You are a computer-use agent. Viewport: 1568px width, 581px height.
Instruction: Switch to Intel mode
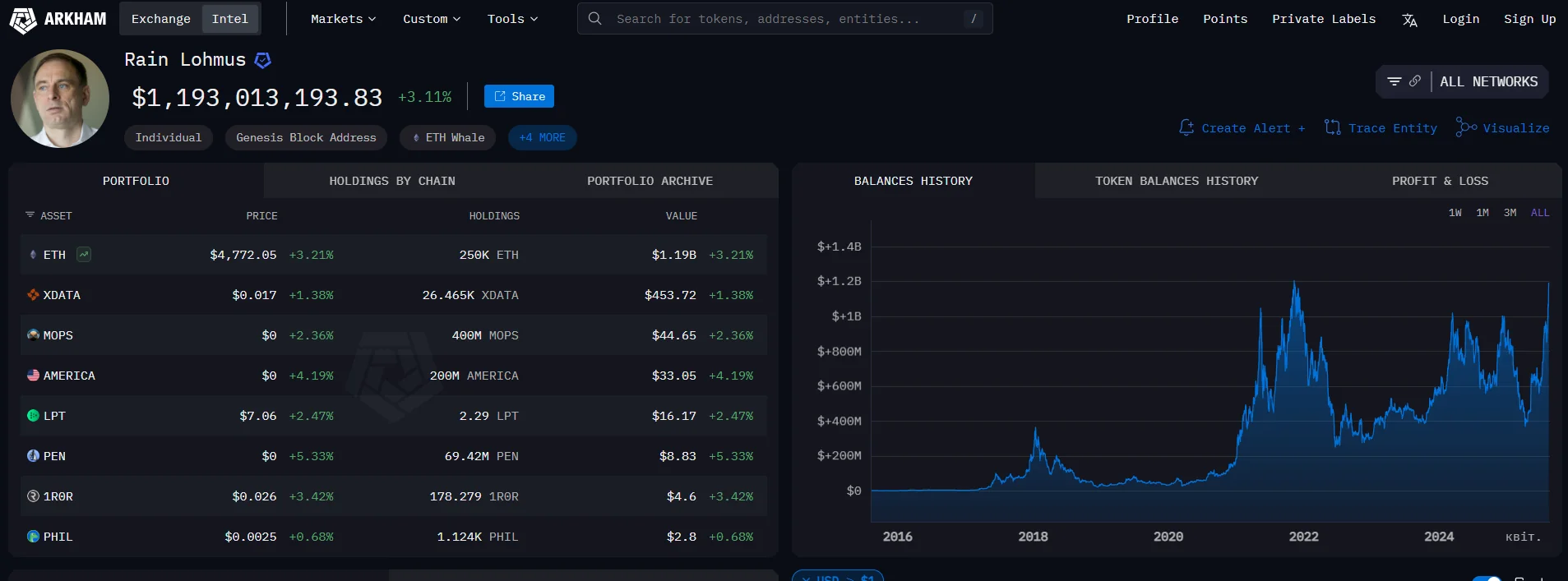click(229, 19)
